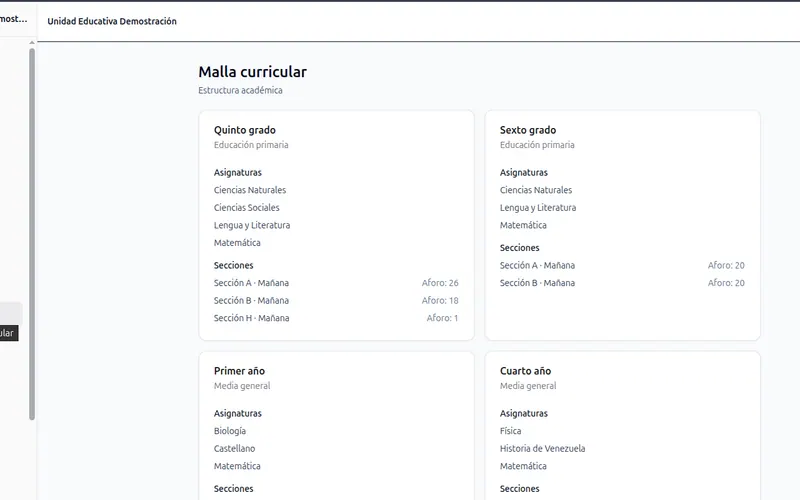800x500 pixels.
Task: Click the Aforo: 18 value
Action: pos(440,301)
